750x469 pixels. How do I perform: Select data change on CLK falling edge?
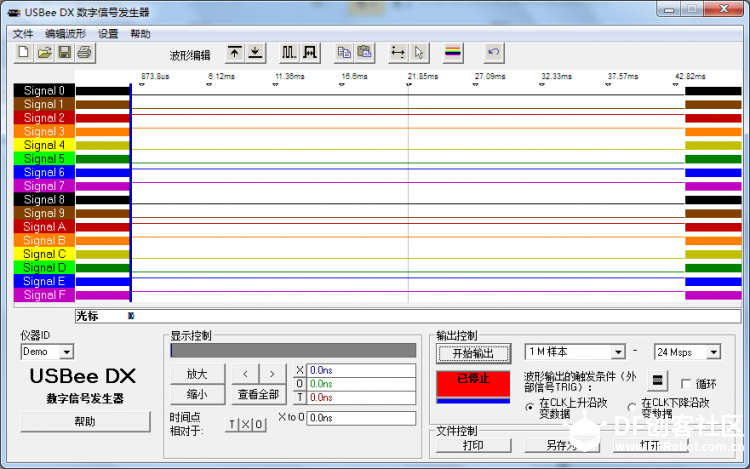click(x=632, y=407)
